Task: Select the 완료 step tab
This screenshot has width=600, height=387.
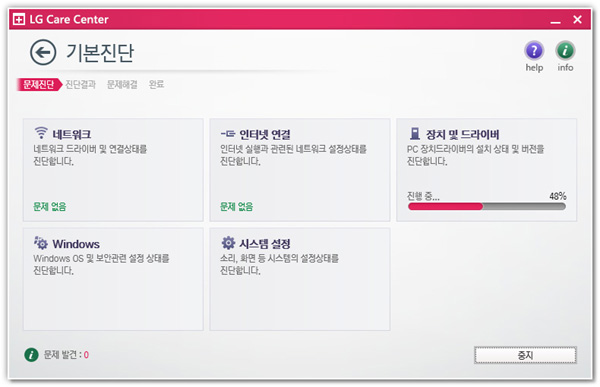Action: tap(156, 84)
